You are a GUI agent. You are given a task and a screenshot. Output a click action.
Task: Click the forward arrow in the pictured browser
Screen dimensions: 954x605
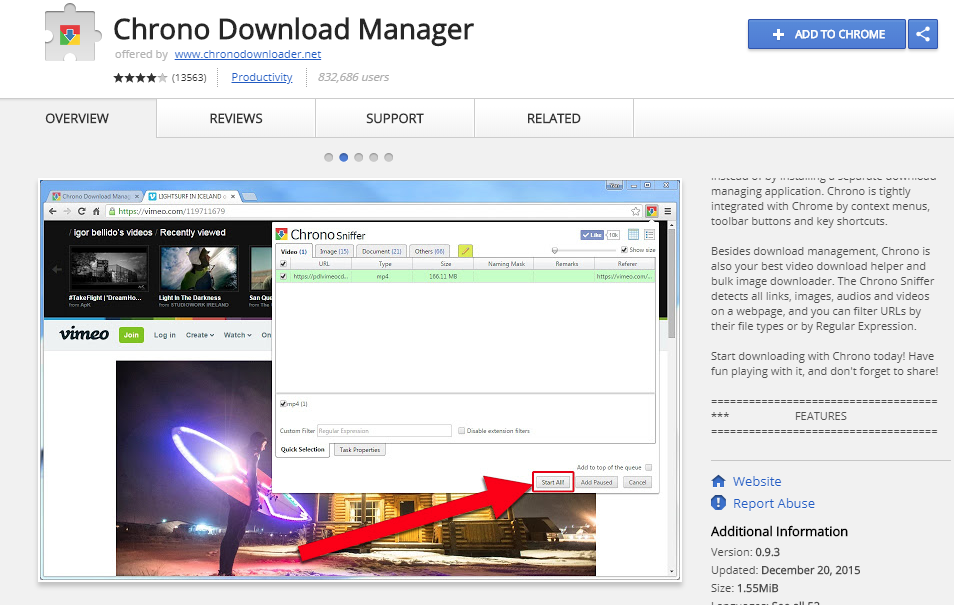click(67, 211)
